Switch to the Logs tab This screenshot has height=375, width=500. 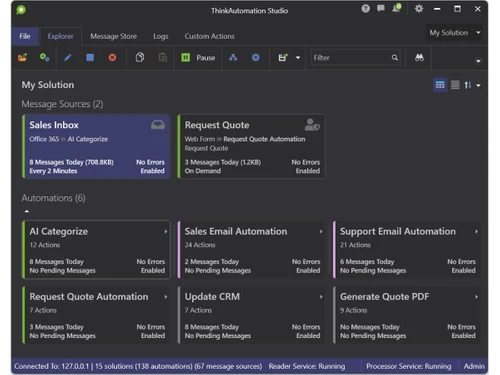[161, 36]
